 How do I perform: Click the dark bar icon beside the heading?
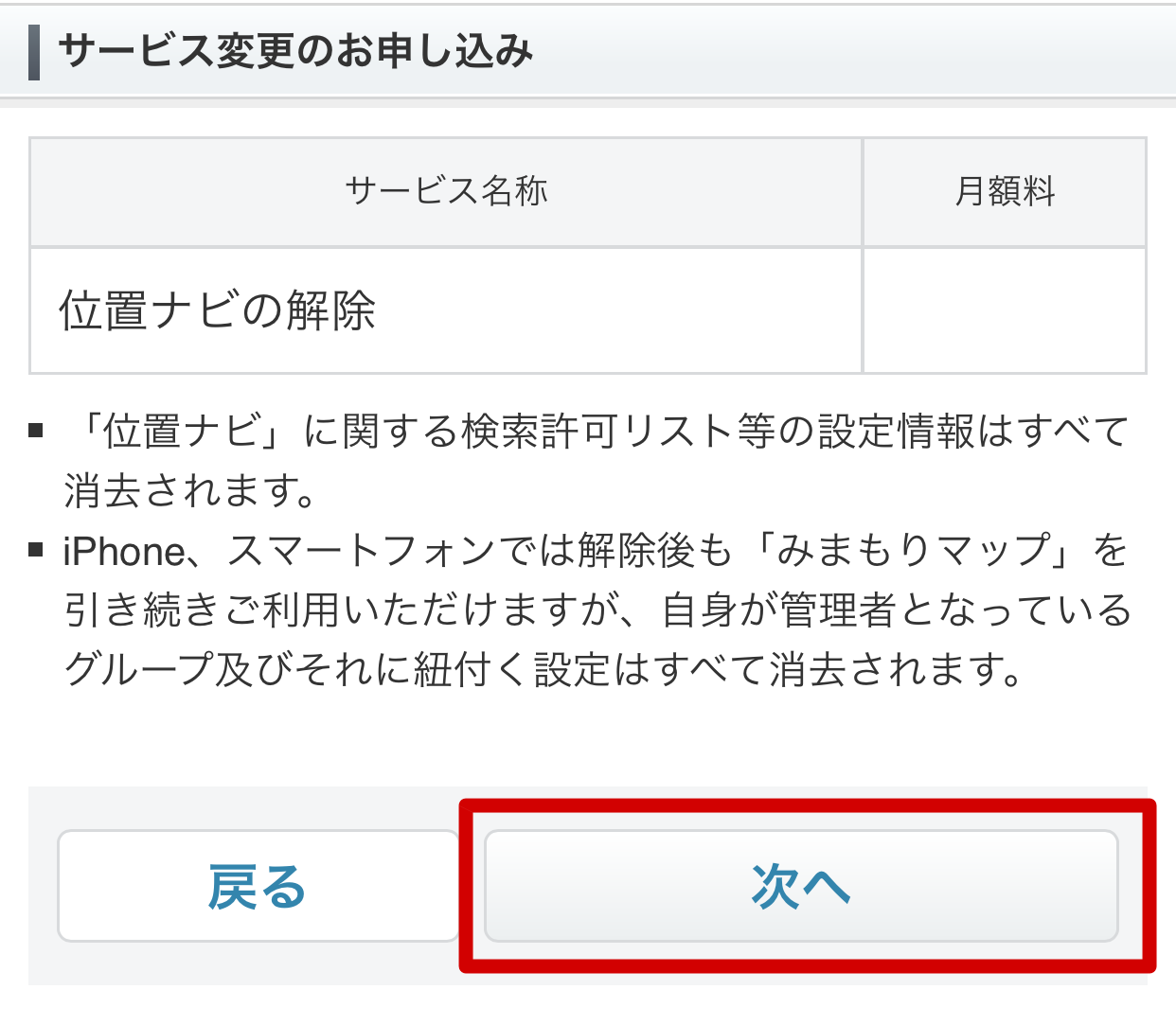point(34,52)
